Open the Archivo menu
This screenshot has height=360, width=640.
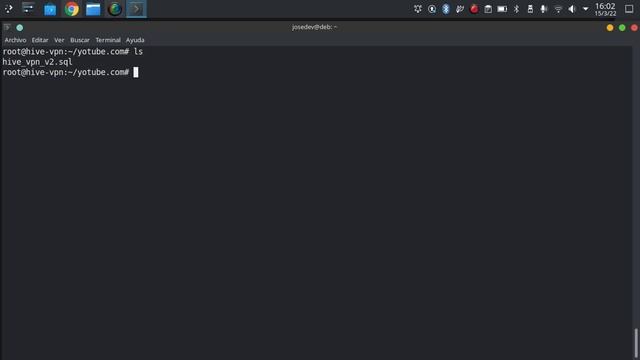coord(15,40)
